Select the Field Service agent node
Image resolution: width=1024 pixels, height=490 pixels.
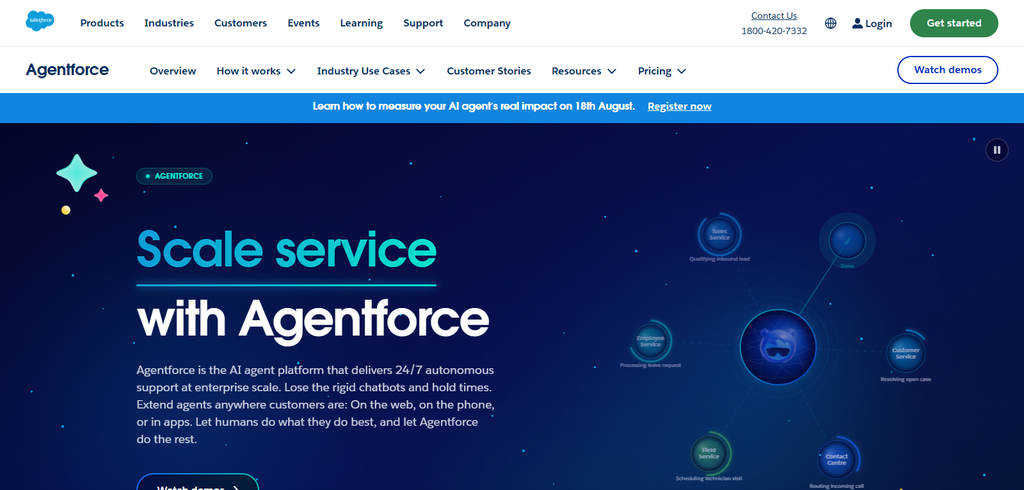pyautogui.click(x=709, y=453)
